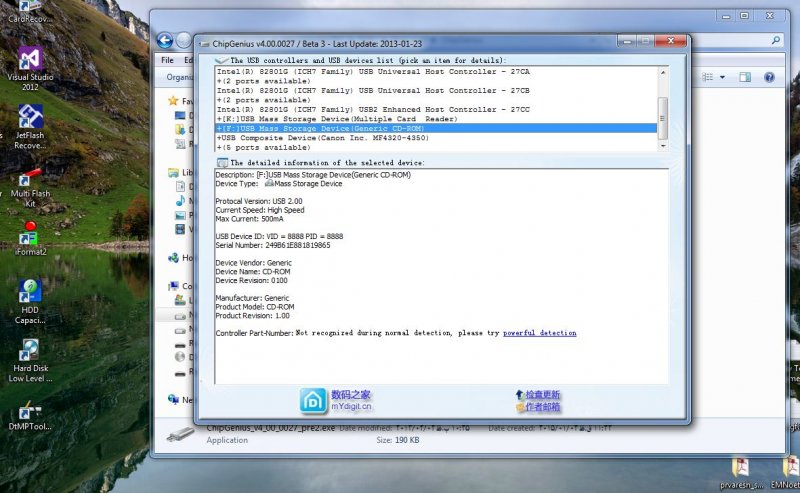This screenshot has height=493, width=800.
Task: Click Explorer back navigation arrow
Action: click(164, 40)
